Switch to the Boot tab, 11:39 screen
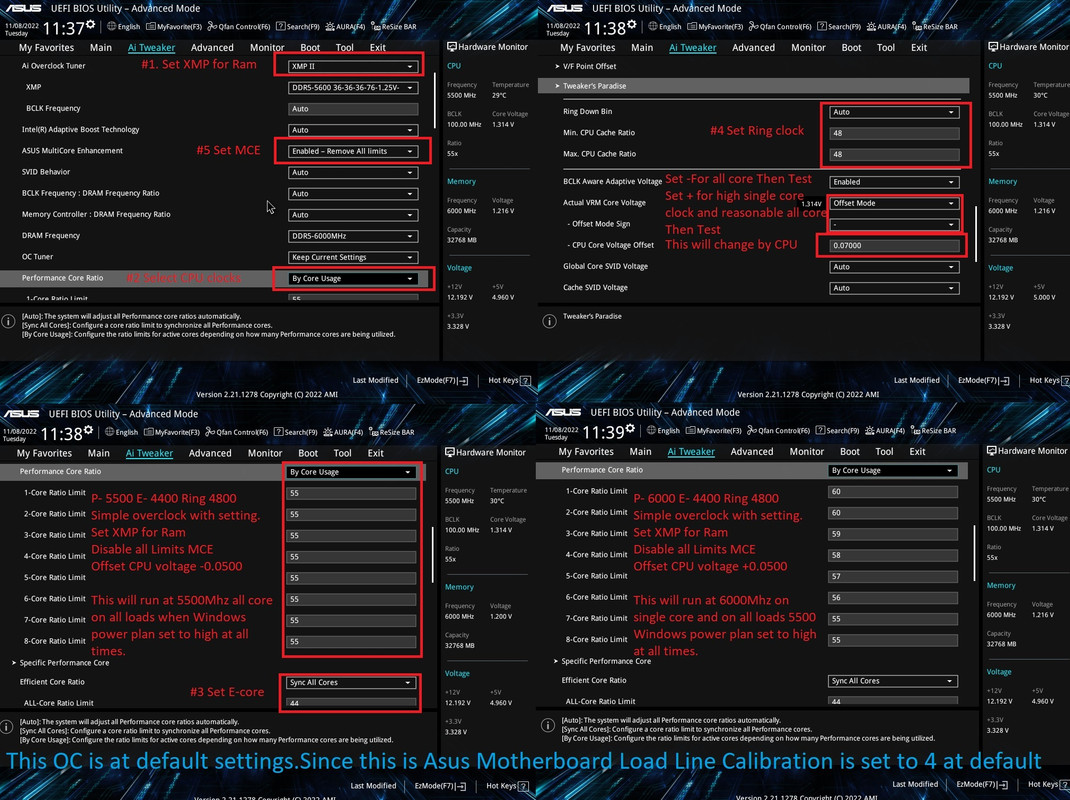1070x800 pixels. coord(850,451)
